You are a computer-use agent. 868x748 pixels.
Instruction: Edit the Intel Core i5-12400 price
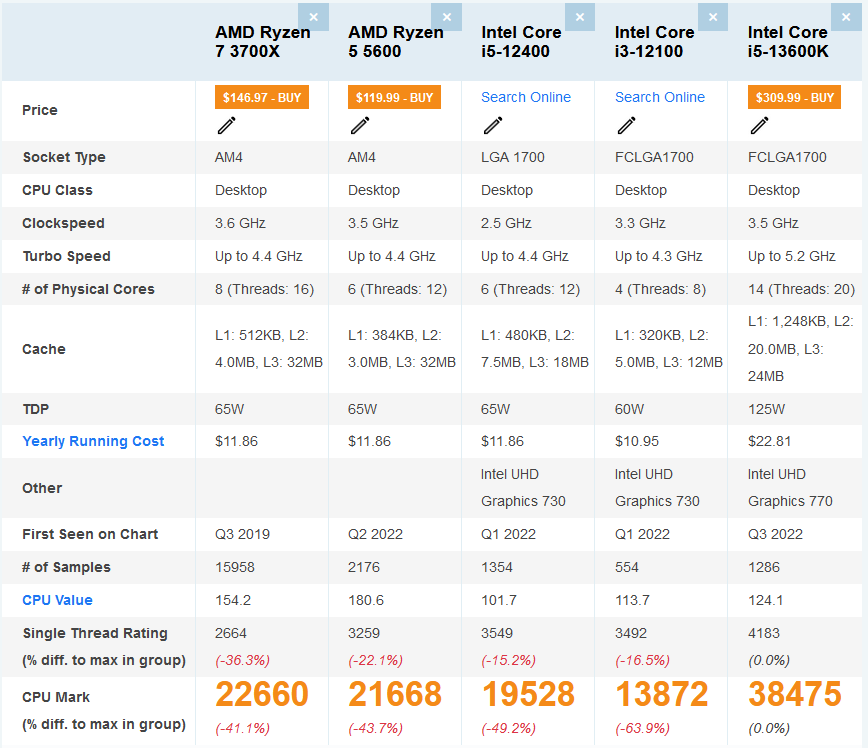(x=493, y=125)
